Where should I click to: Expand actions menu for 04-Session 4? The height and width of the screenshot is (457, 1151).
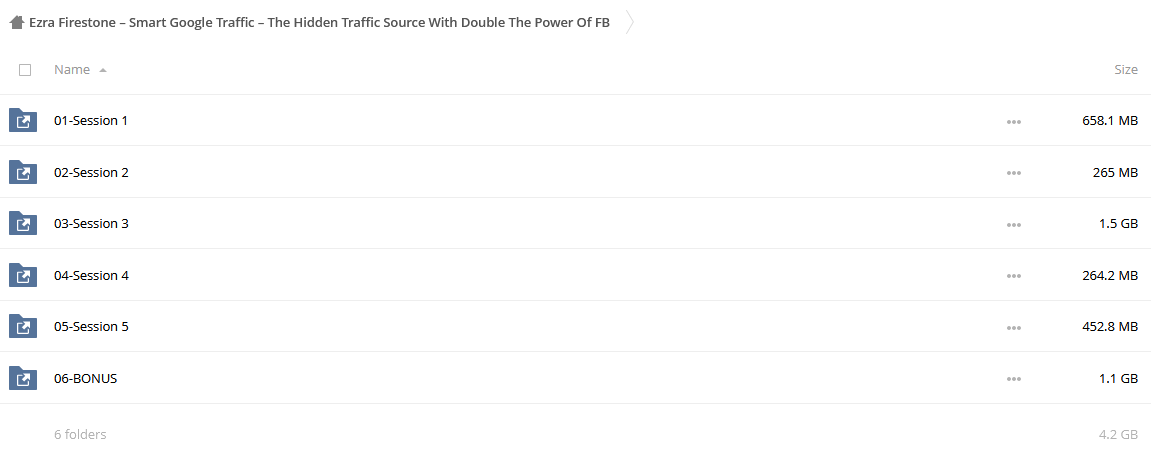coord(1014,277)
